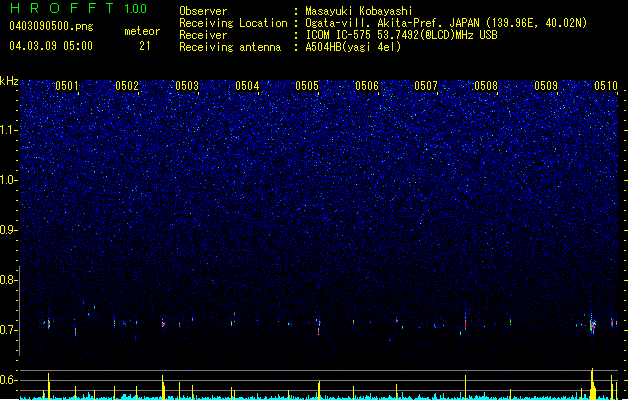Click the tallest yellow intensity peak near 0510
Image resolution: width=629 pixels, height=400 pixels.
[x=592, y=384]
